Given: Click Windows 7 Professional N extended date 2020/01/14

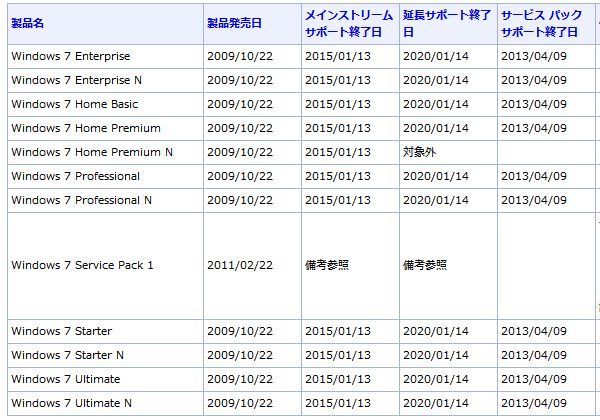Looking at the screenshot, I should [436, 200].
